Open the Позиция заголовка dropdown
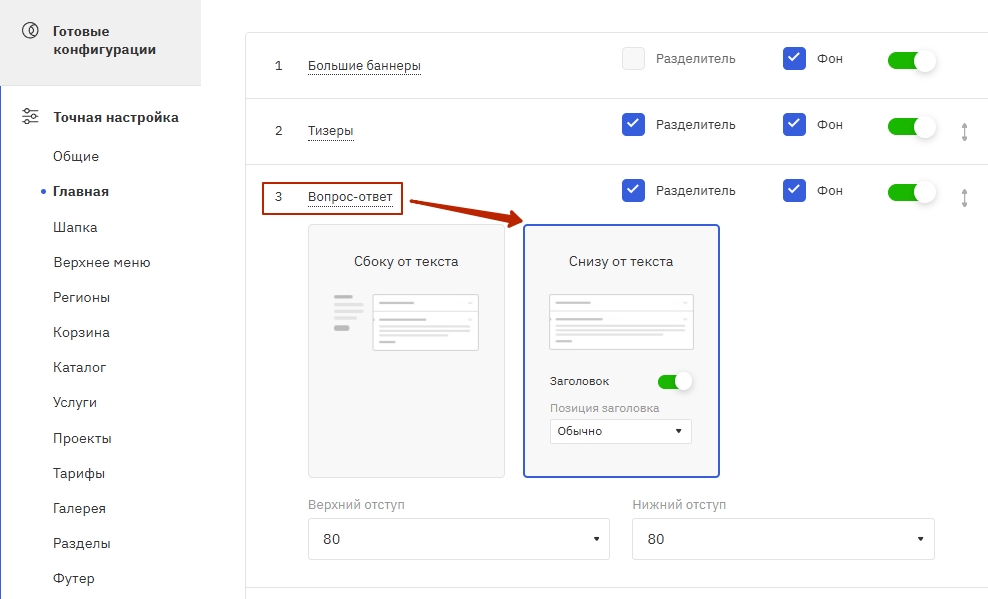 coord(620,431)
